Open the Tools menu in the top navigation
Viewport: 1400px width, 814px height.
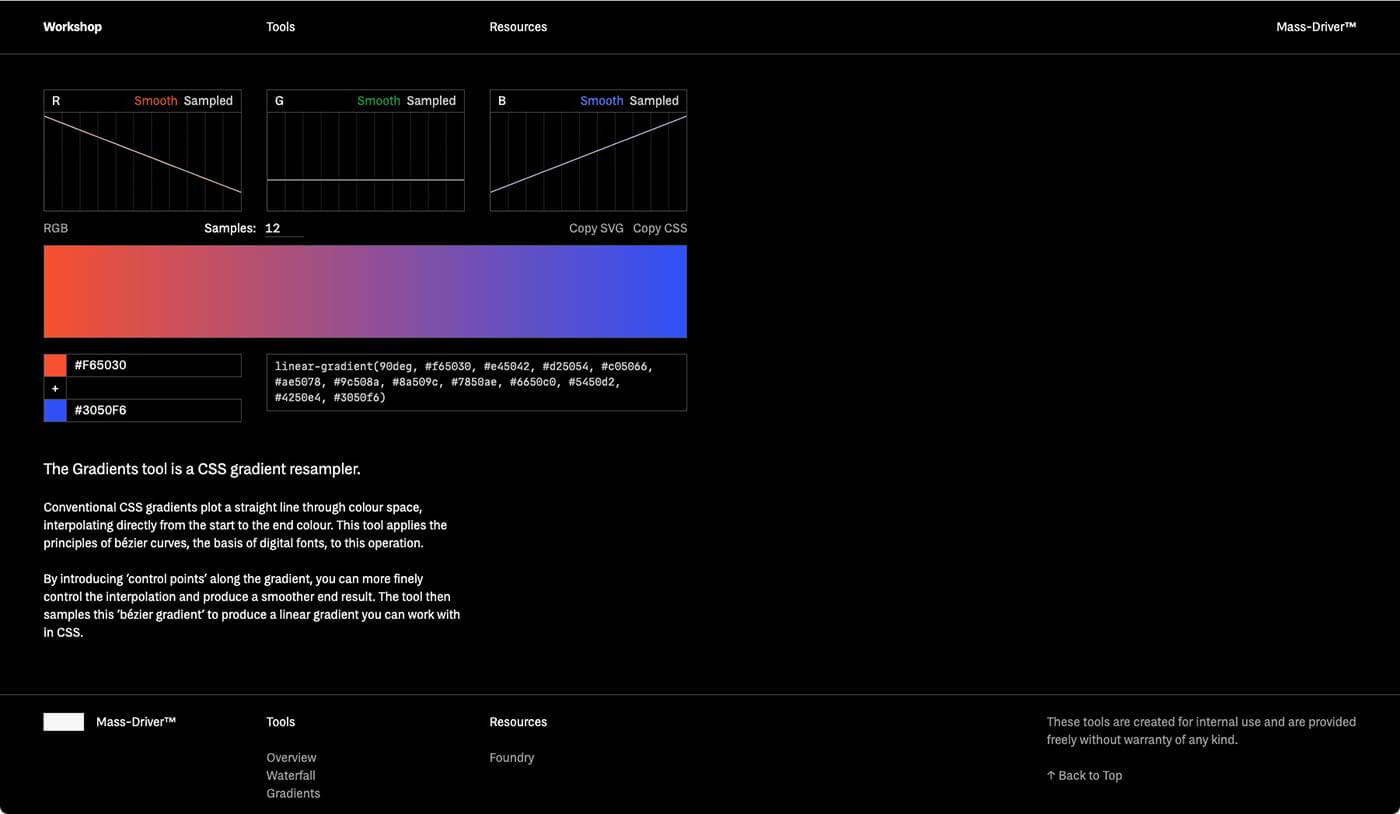(280, 27)
